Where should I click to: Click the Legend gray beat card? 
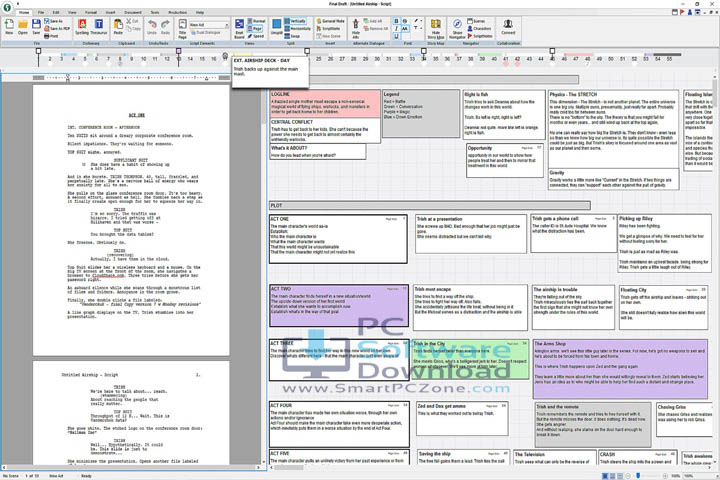421,113
